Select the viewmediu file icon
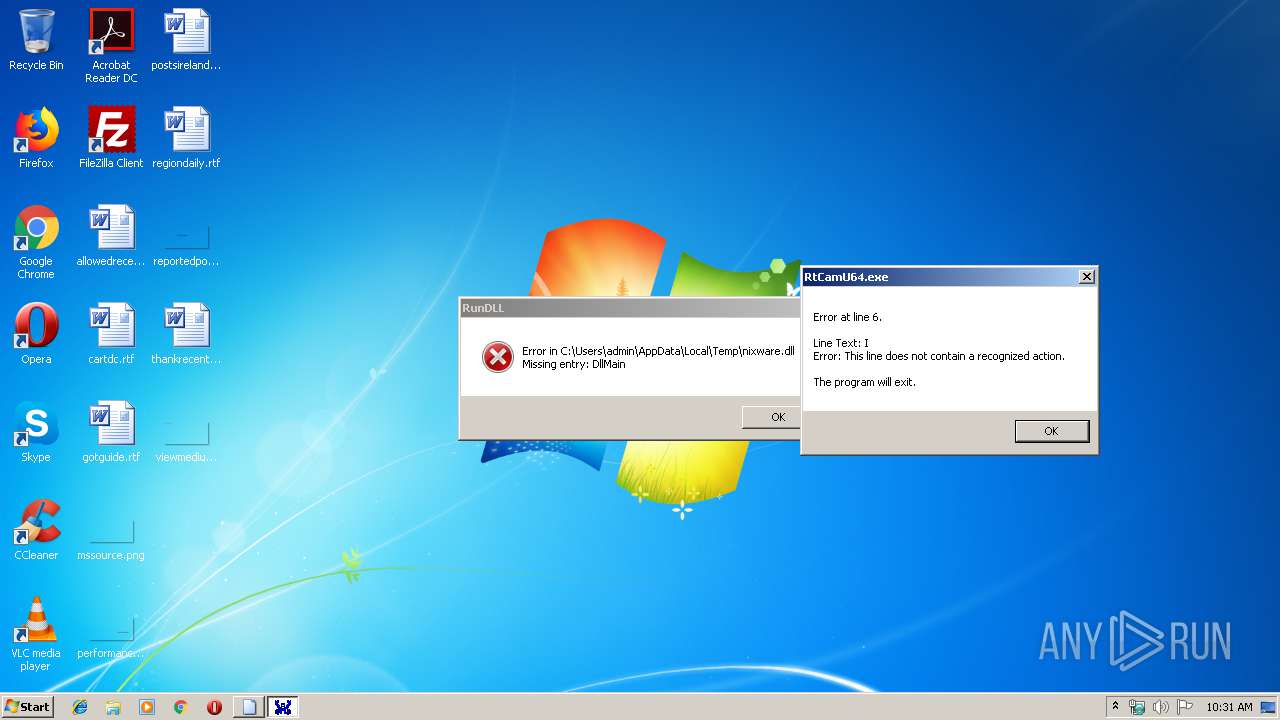The height and width of the screenshot is (720, 1280). pyautogui.click(x=186, y=432)
